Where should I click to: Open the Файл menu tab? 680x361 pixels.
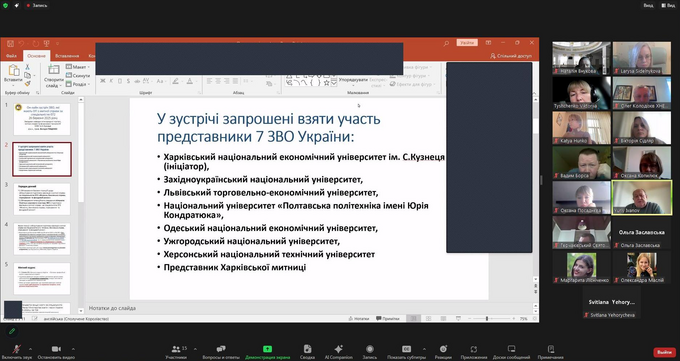pos(11,56)
